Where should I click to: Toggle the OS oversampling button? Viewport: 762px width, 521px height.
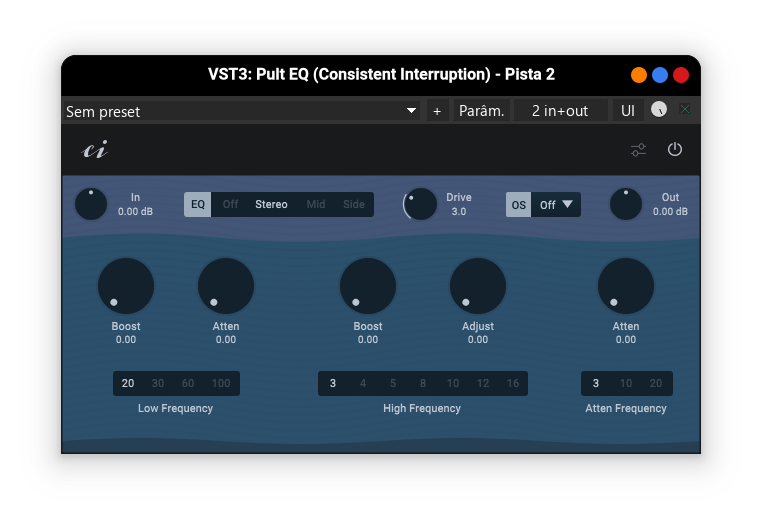[x=519, y=205]
